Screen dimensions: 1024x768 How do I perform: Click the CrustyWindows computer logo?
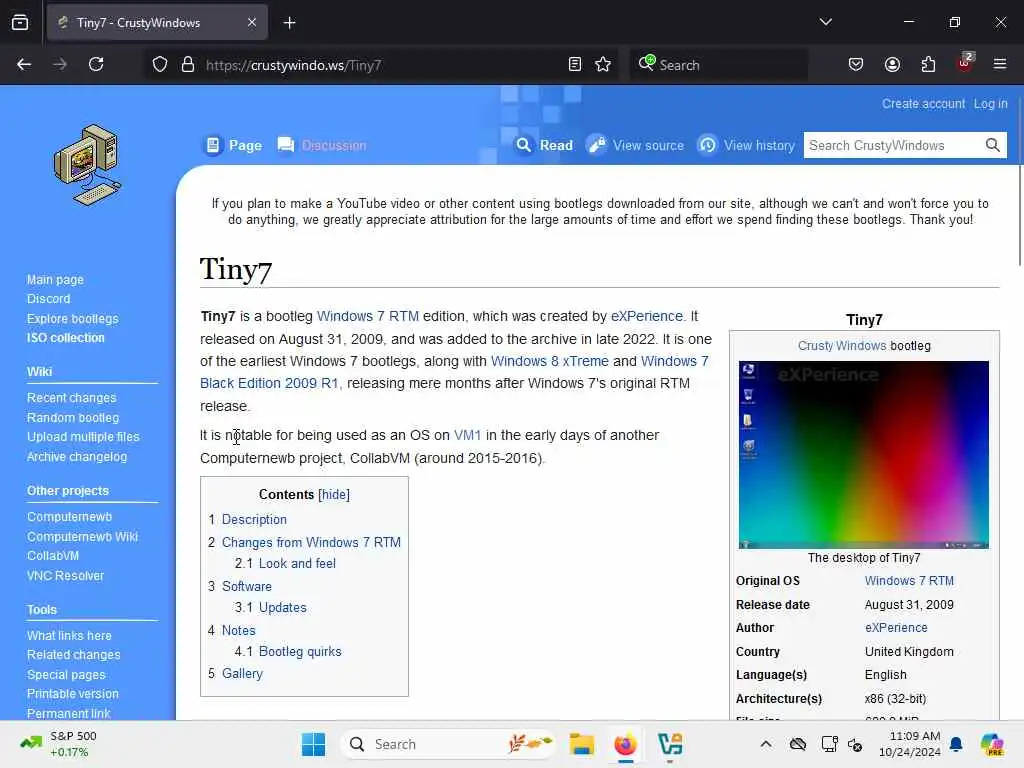[x=88, y=165]
